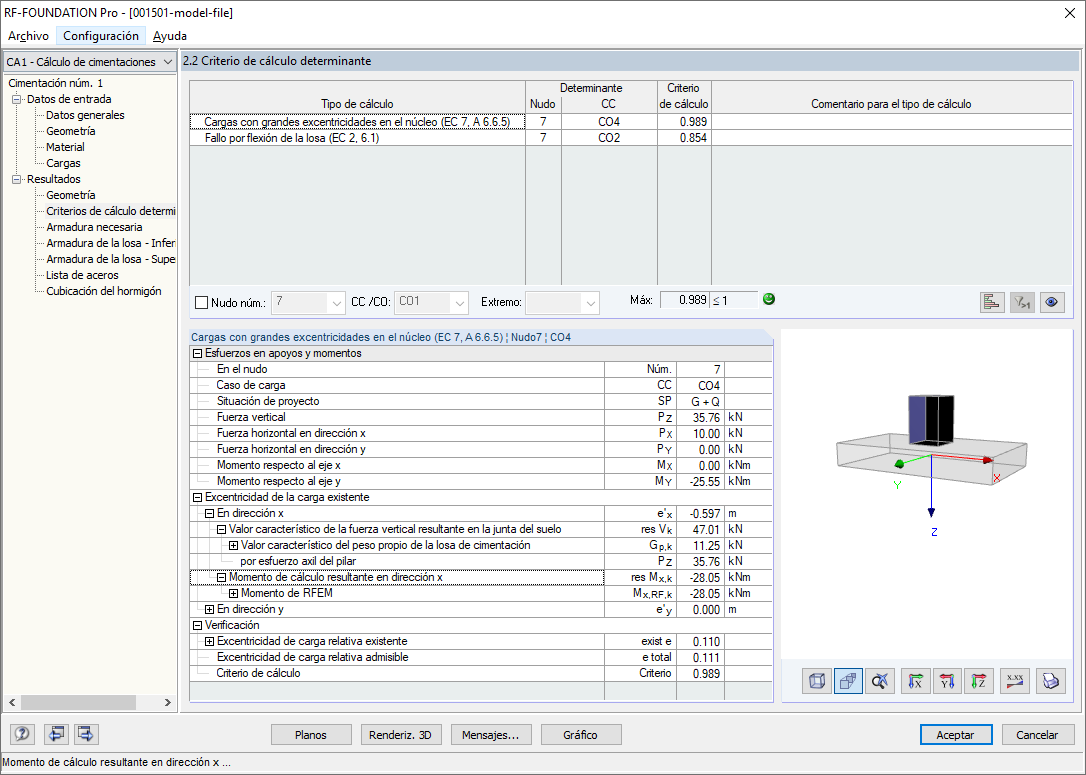Click the Criterio de cálculo 0.989 result row

tap(481, 673)
